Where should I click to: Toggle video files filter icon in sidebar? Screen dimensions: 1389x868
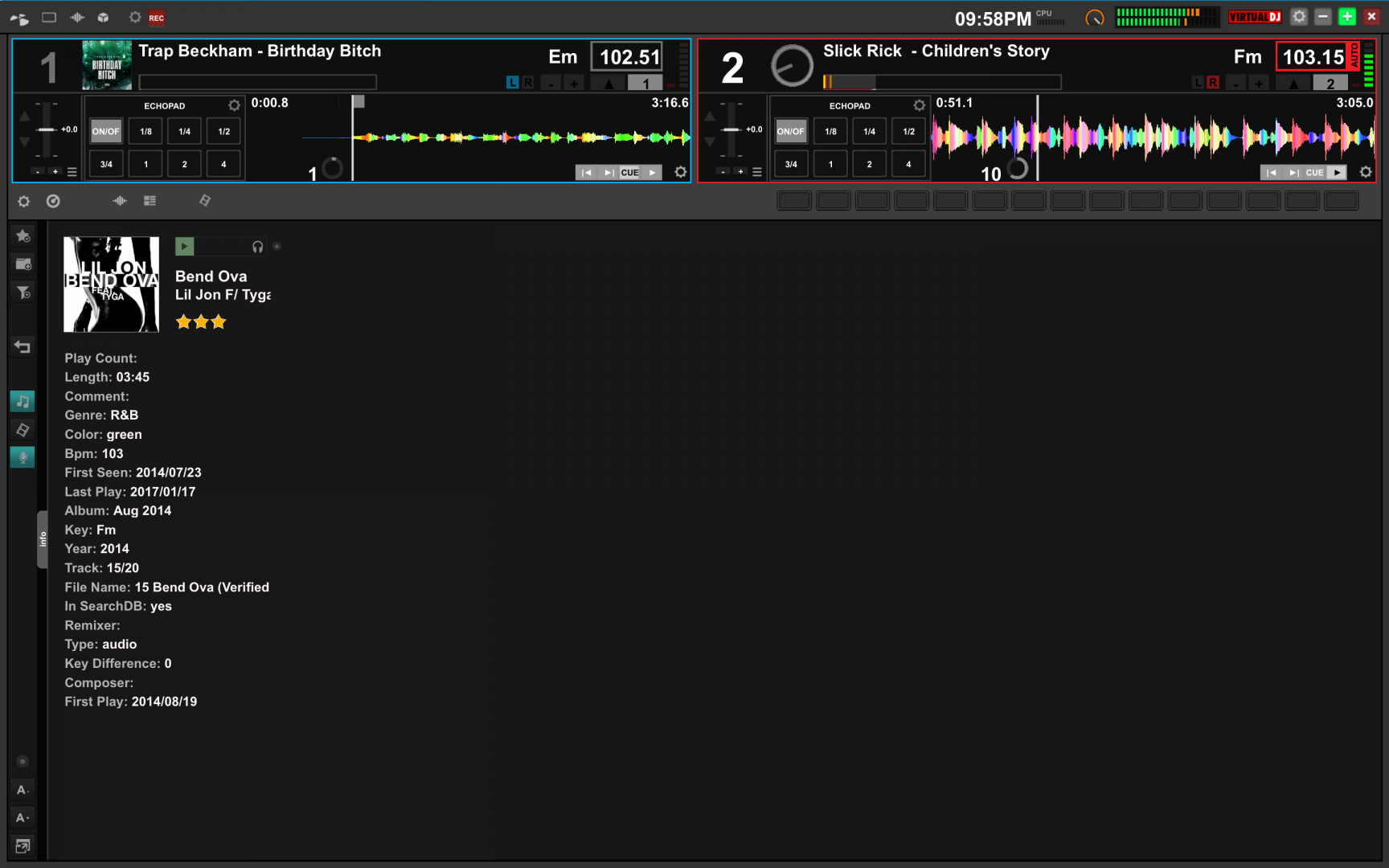click(x=23, y=430)
